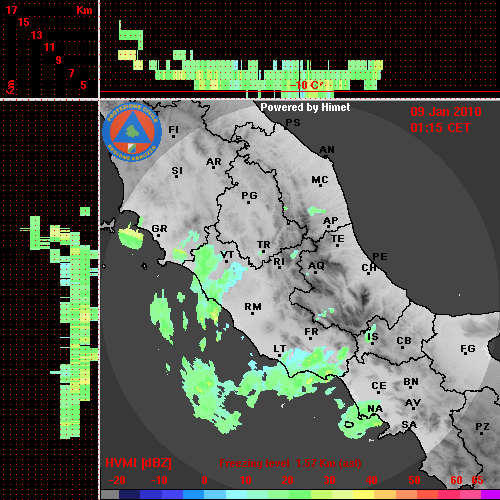Click the 50 dBZ color on scale
This screenshot has height=500, width=500.
click(414, 494)
